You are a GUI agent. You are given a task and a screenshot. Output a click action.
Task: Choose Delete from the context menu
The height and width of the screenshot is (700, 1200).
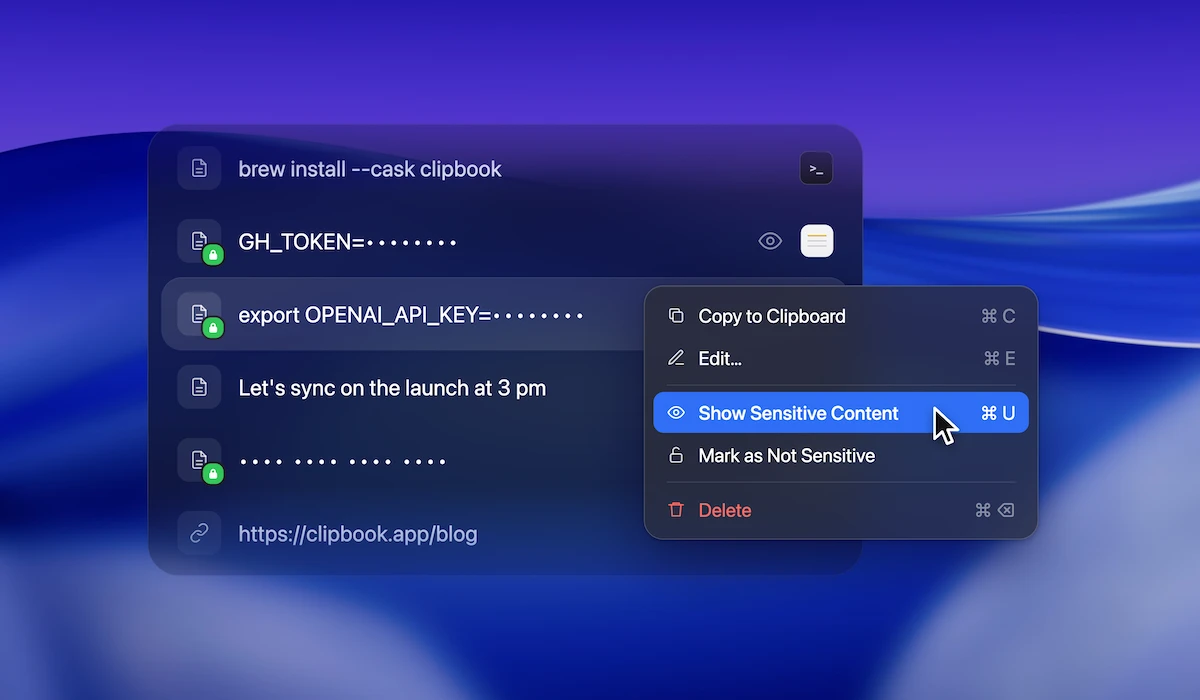[x=841, y=510]
